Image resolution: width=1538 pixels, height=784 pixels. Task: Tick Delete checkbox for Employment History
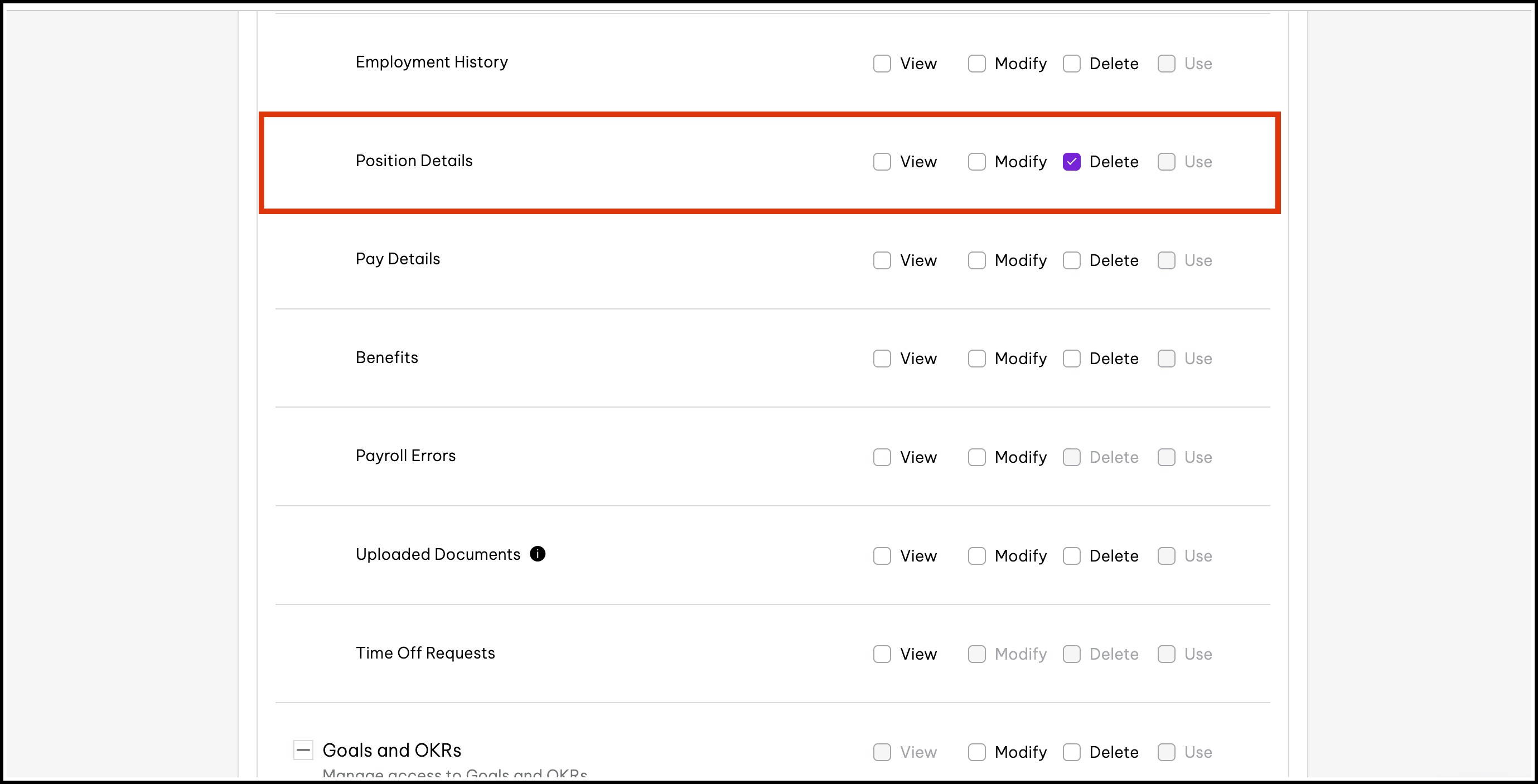(1072, 64)
